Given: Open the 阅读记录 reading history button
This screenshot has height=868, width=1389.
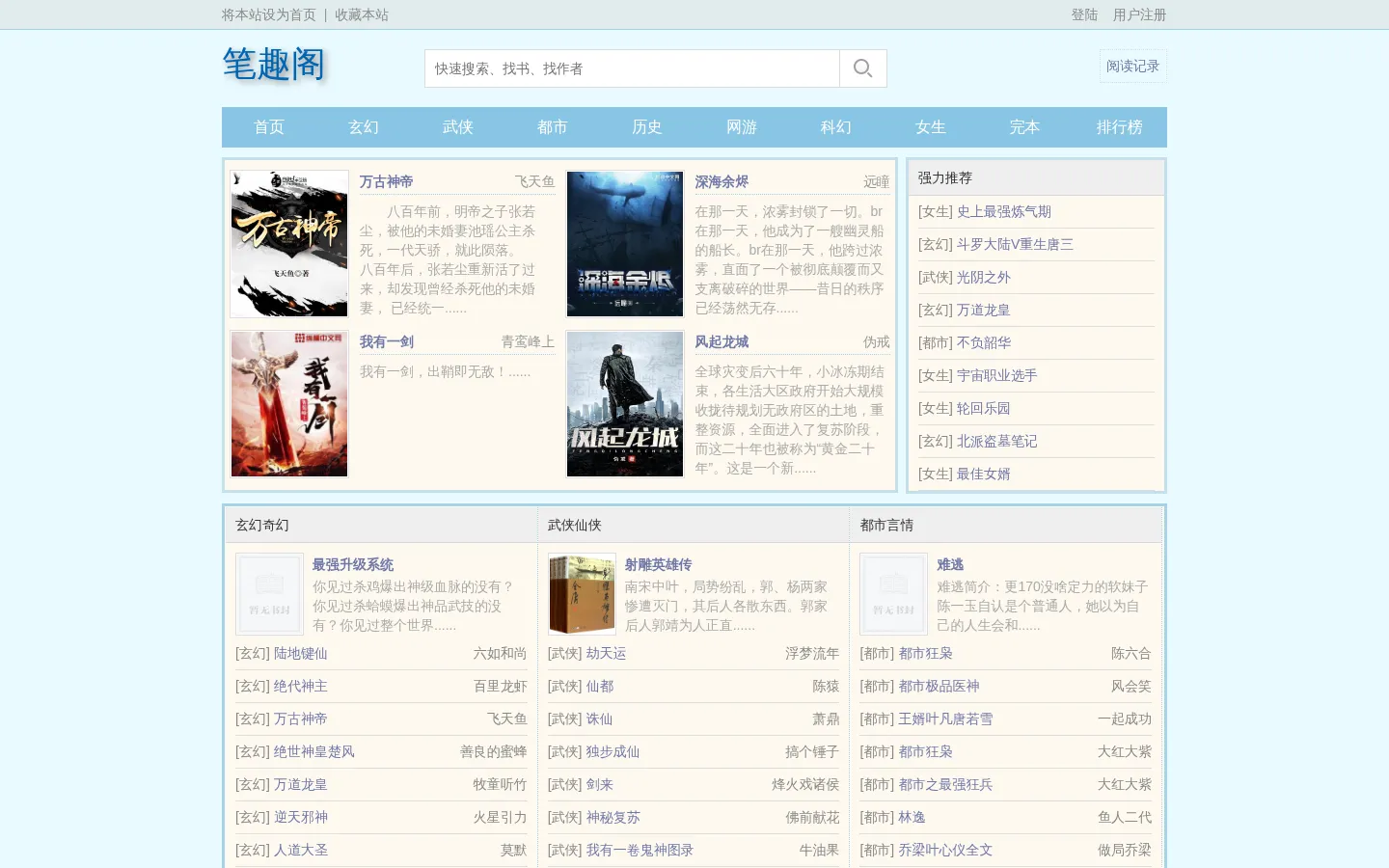Looking at the screenshot, I should [x=1132, y=66].
